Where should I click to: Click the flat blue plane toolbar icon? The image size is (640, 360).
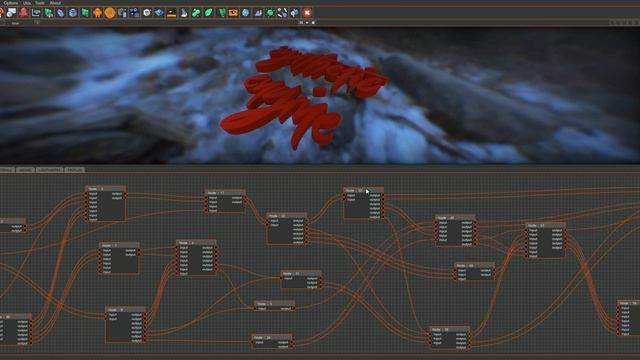tap(159, 13)
